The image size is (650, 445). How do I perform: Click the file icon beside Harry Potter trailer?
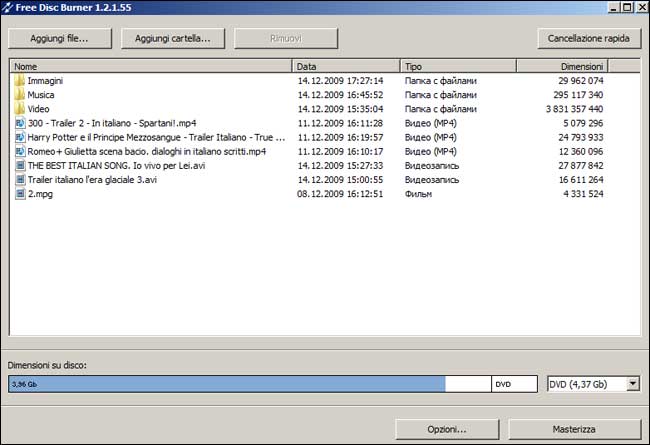20,137
